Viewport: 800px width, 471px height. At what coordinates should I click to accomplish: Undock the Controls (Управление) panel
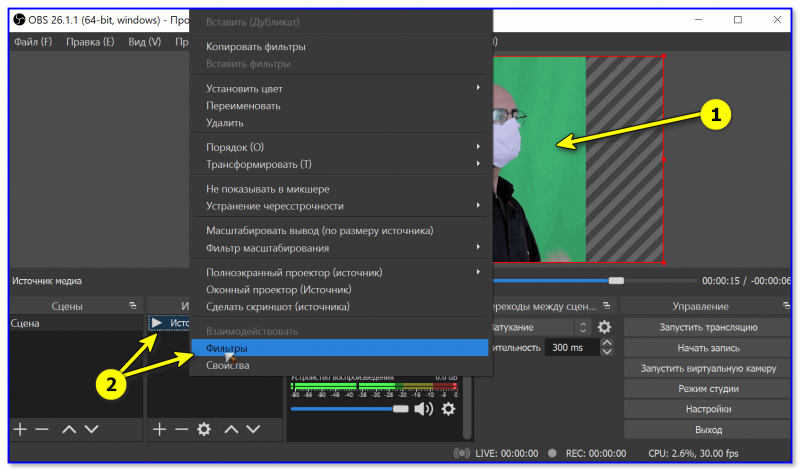point(786,306)
